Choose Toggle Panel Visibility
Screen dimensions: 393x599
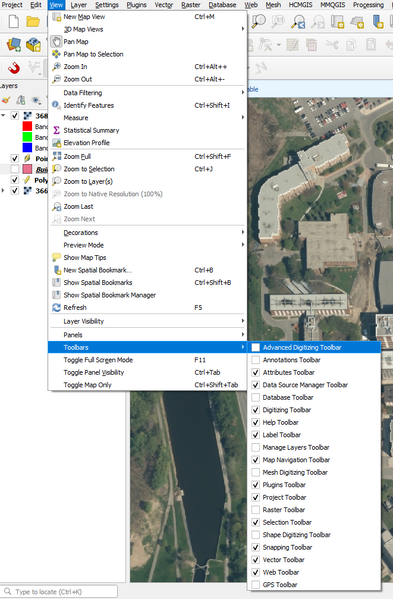(147, 372)
